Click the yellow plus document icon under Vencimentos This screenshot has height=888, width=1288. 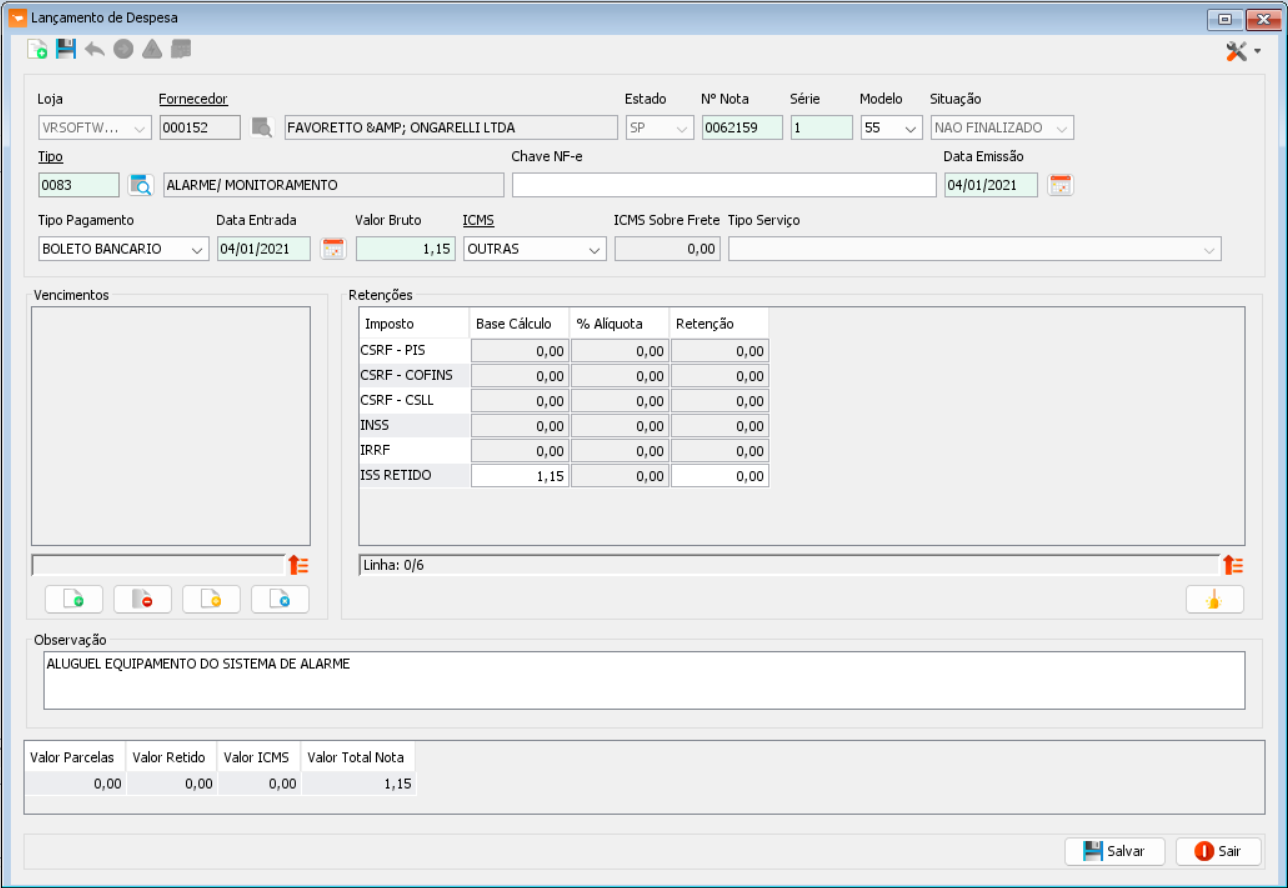[x=211, y=599]
